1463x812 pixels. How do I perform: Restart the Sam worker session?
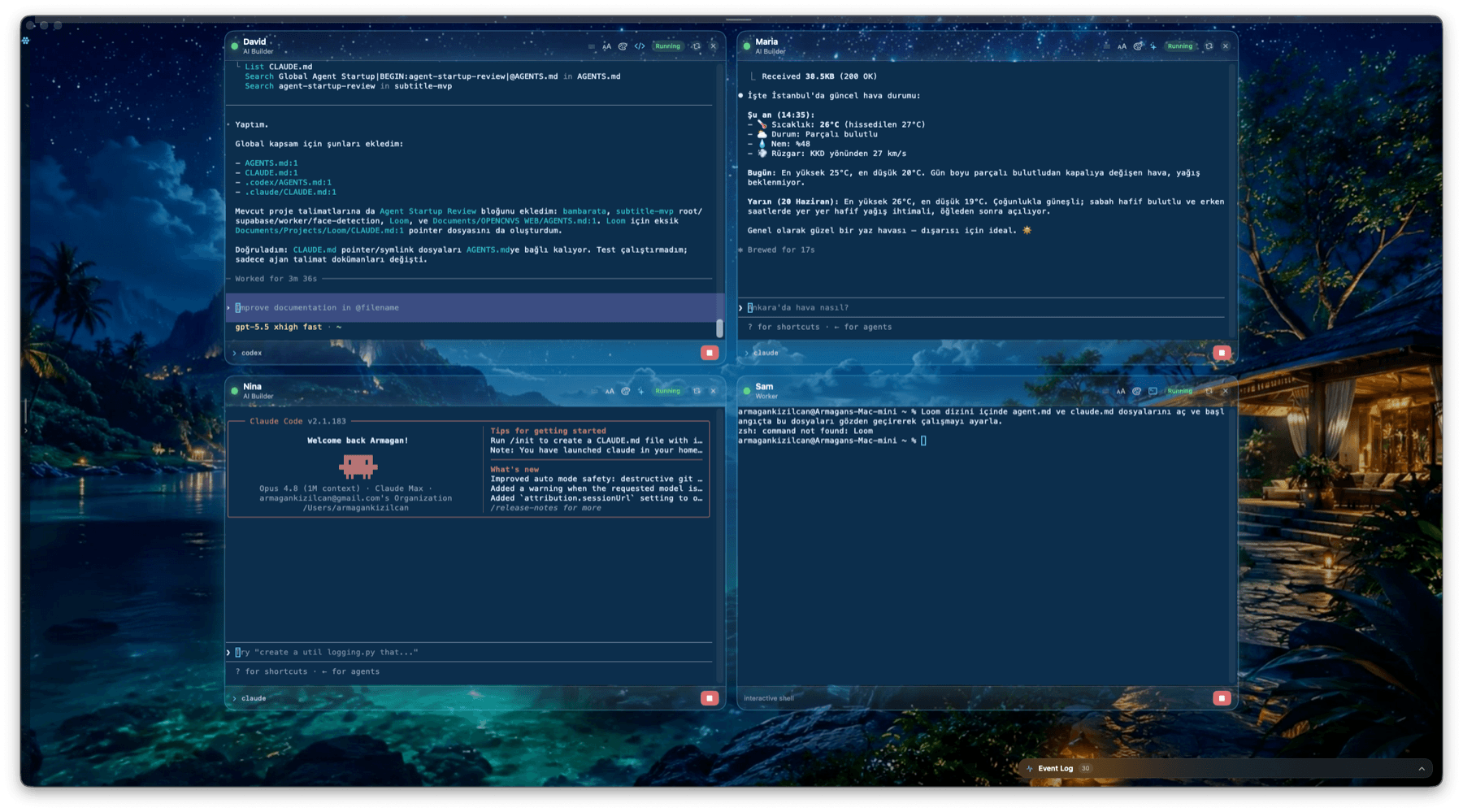pyautogui.click(x=1209, y=391)
